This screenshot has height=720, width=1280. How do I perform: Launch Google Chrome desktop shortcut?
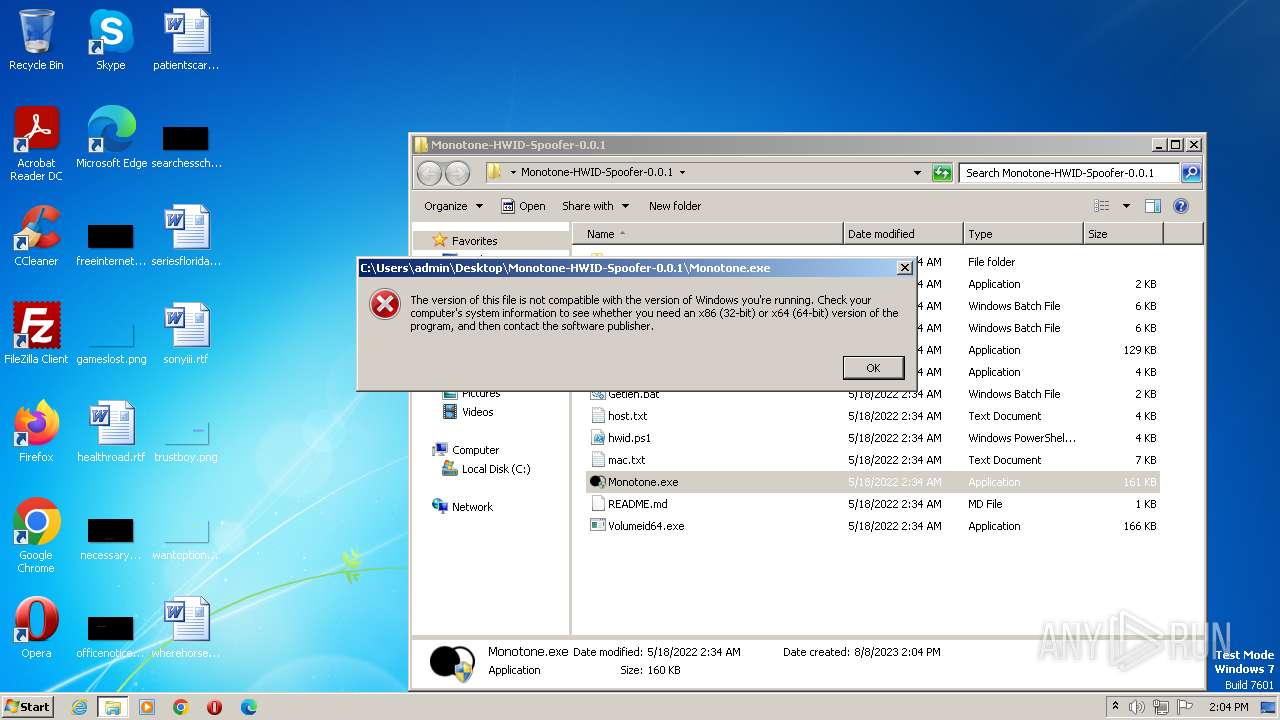coord(36,536)
